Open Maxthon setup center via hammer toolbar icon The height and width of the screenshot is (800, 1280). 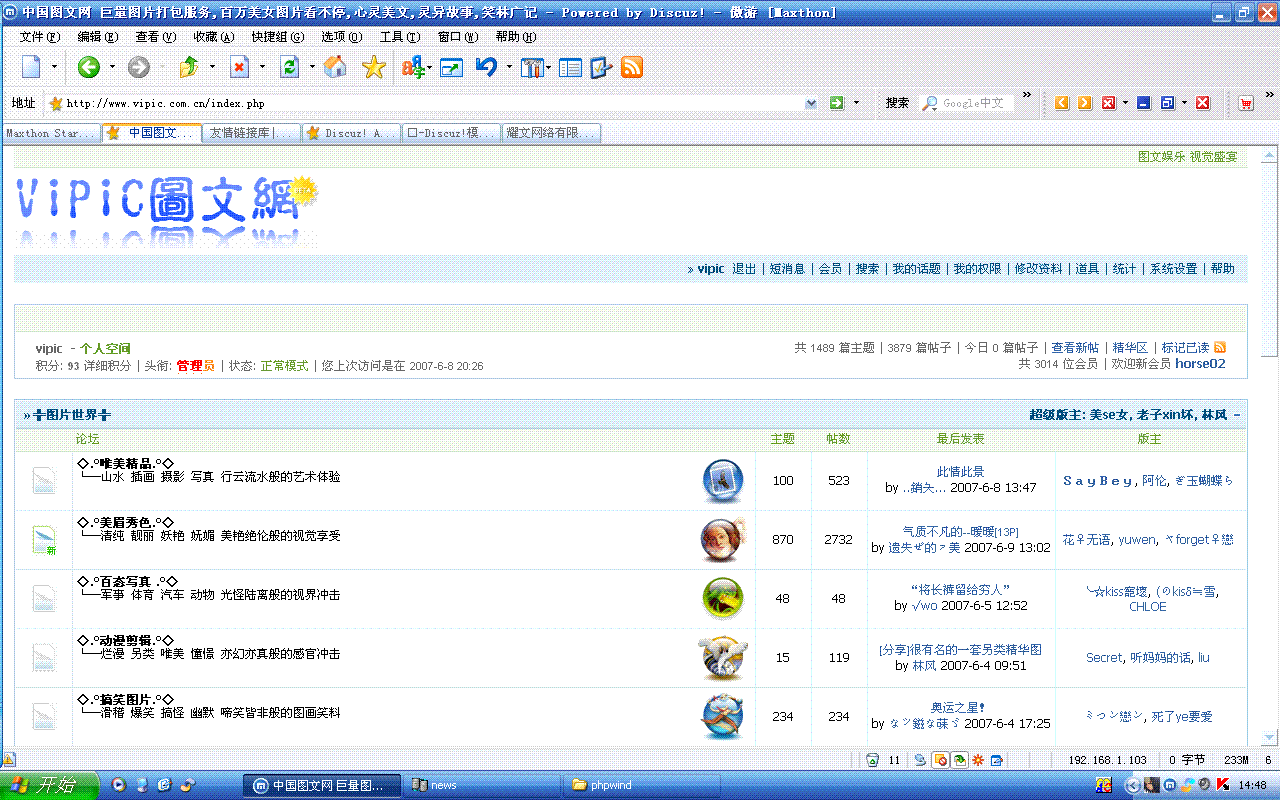[x=530, y=68]
